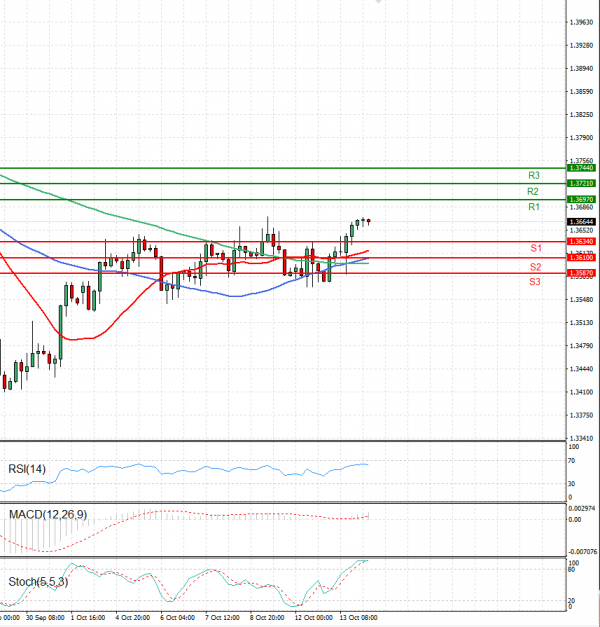600x627 pixels.
Task: Click the S3 support label
Action: pos(535,282)
